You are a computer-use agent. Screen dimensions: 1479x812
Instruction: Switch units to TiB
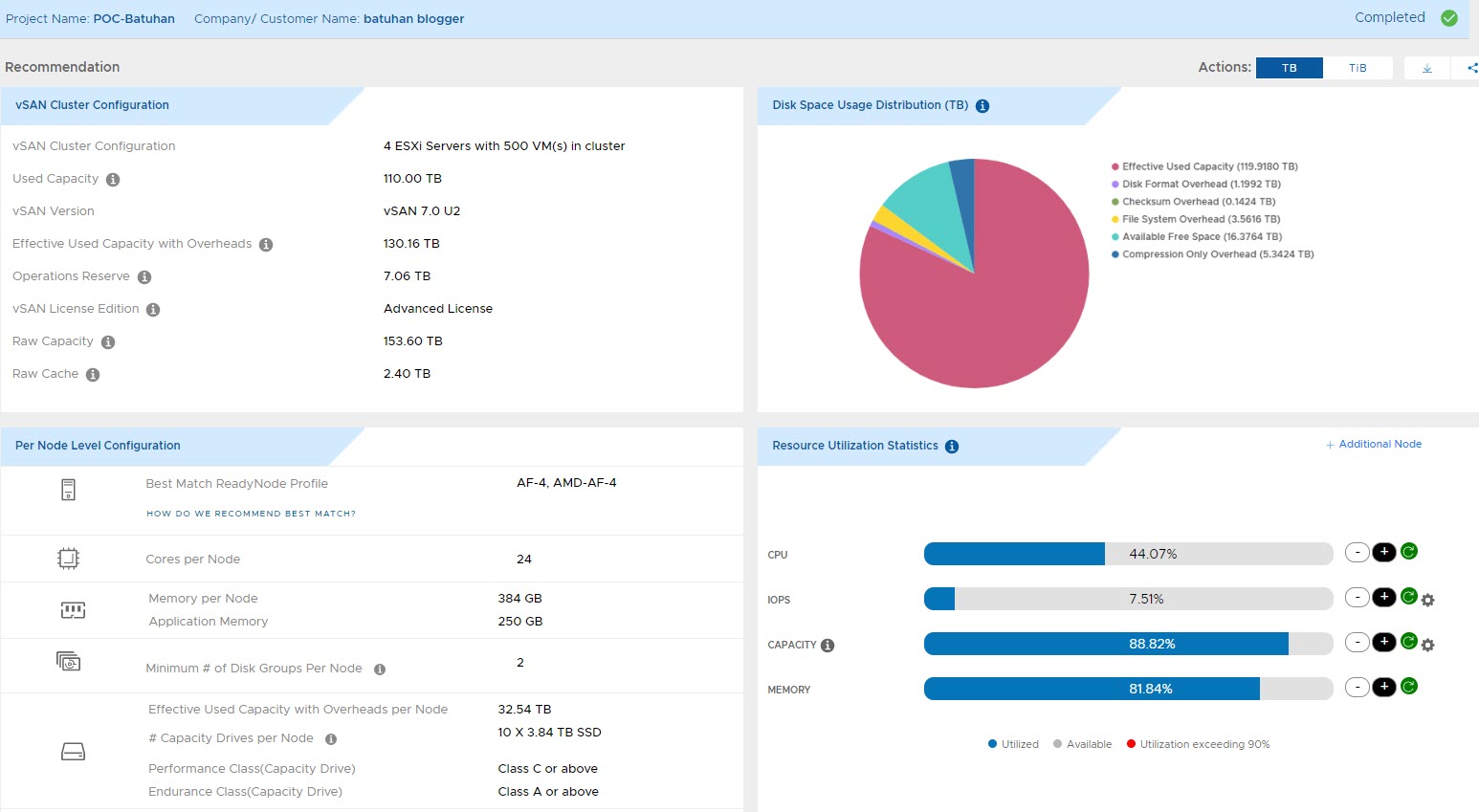point(1357,68)
